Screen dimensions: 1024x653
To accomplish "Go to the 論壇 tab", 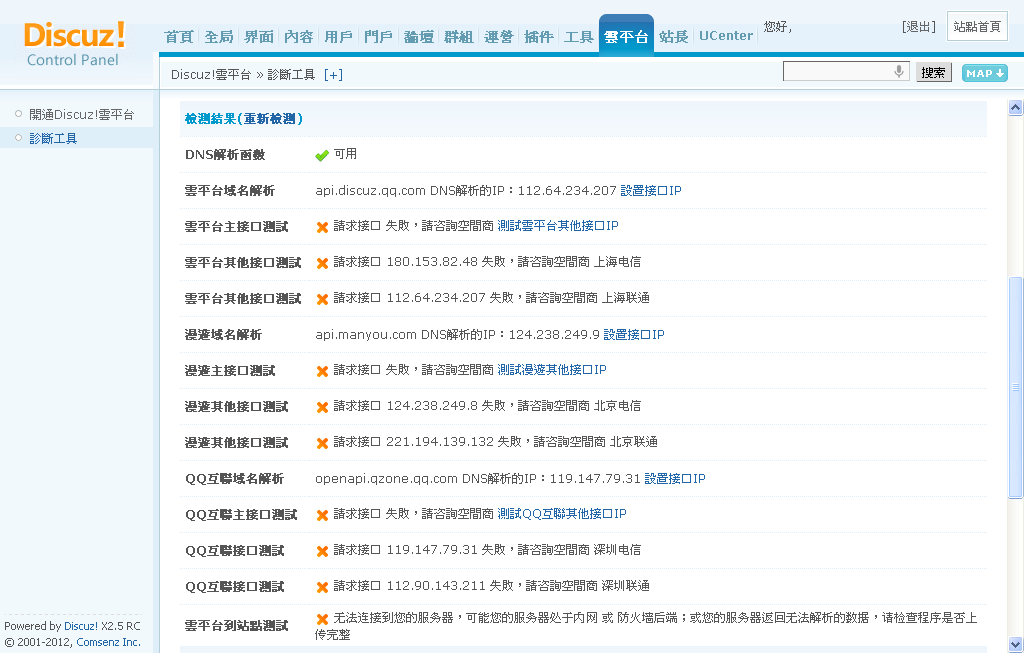I will click(x=419, y=37).
